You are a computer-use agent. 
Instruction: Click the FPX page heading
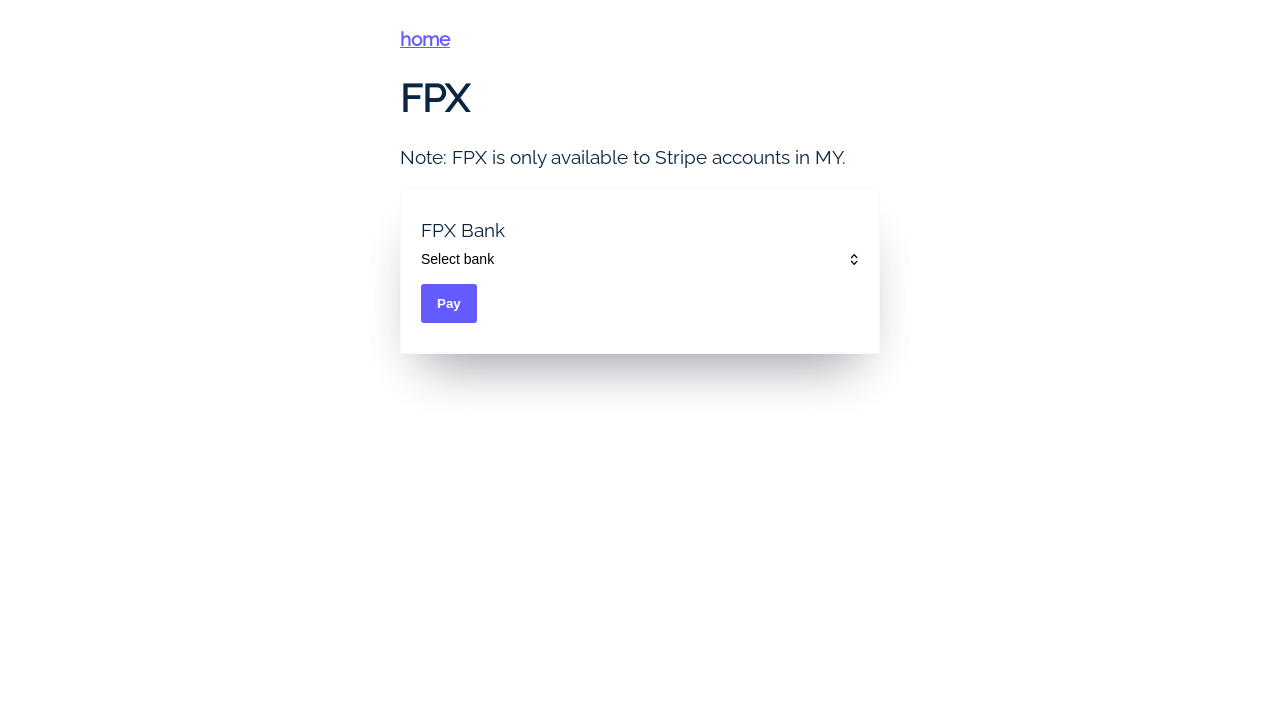435,98
